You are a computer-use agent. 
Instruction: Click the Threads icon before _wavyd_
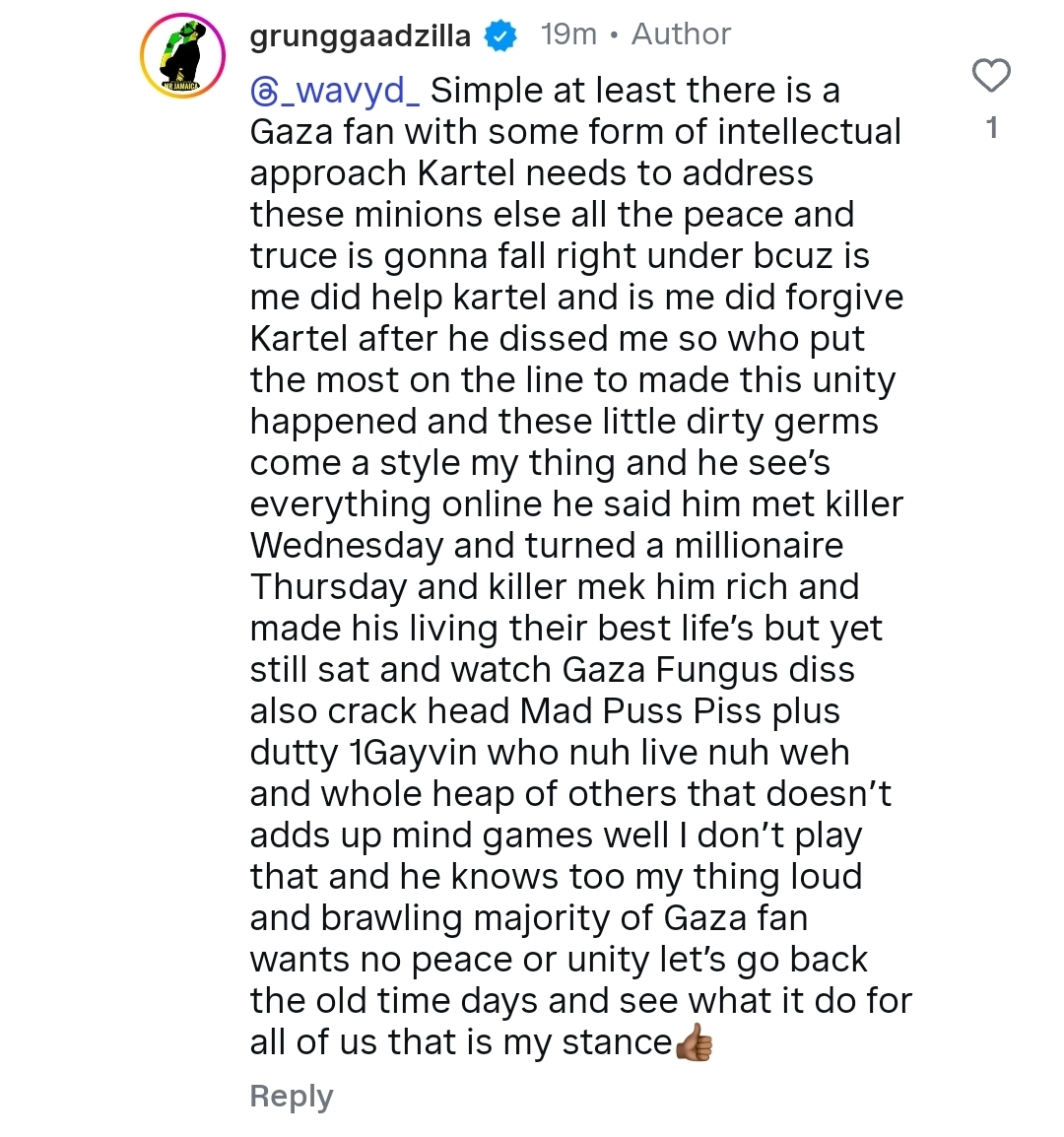266,92
